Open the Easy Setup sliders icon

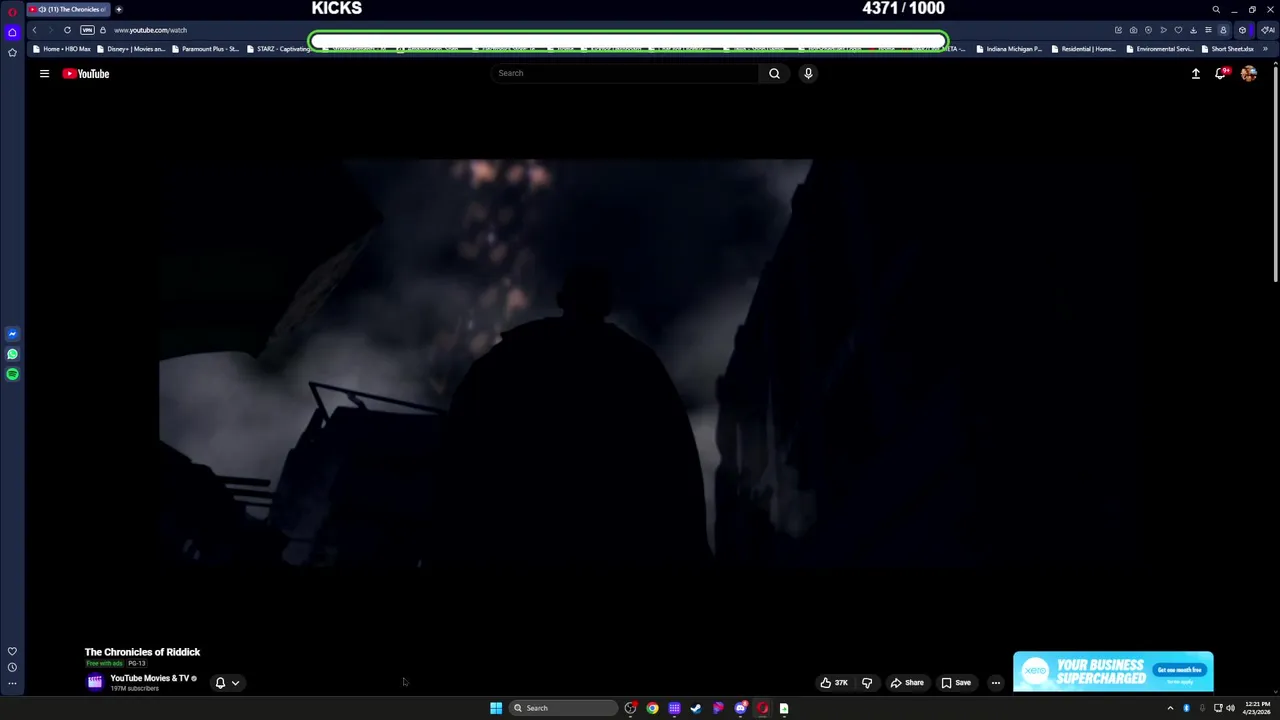click(1208, 30)
